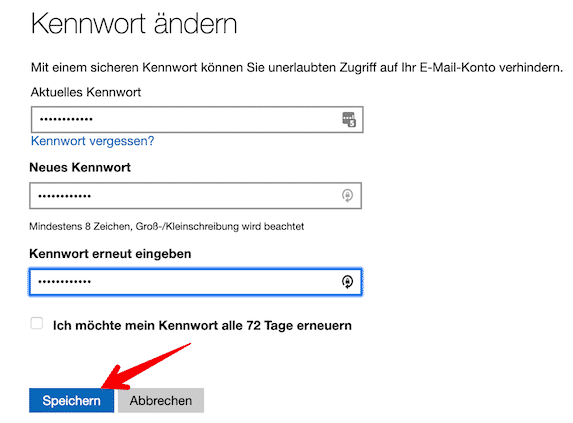Focus the Neues Kennwort input field
The width and height of the screenshot is (573, 423).
click(196, 195)
